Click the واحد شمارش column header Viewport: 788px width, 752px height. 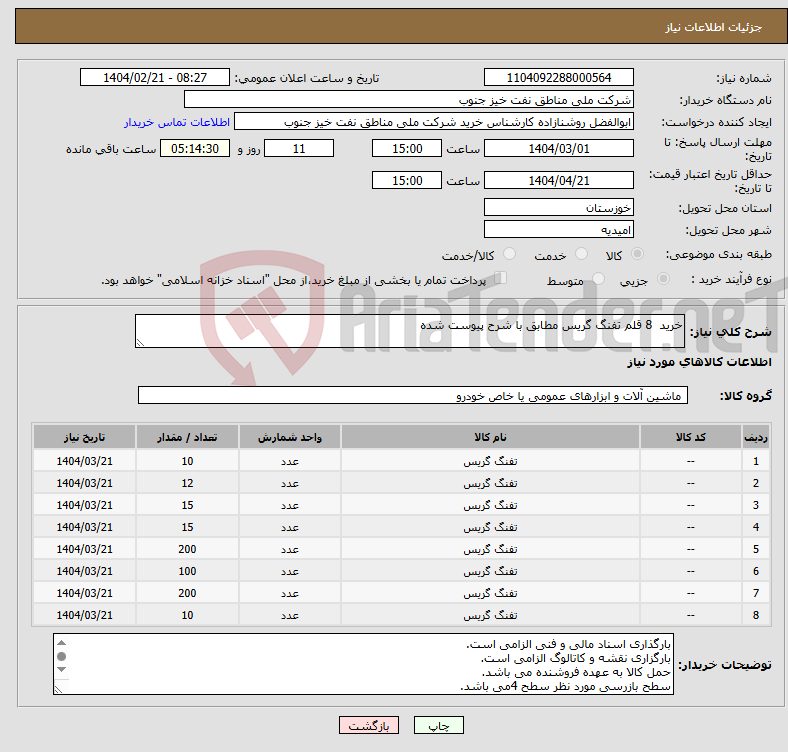(x=290, y=437)
